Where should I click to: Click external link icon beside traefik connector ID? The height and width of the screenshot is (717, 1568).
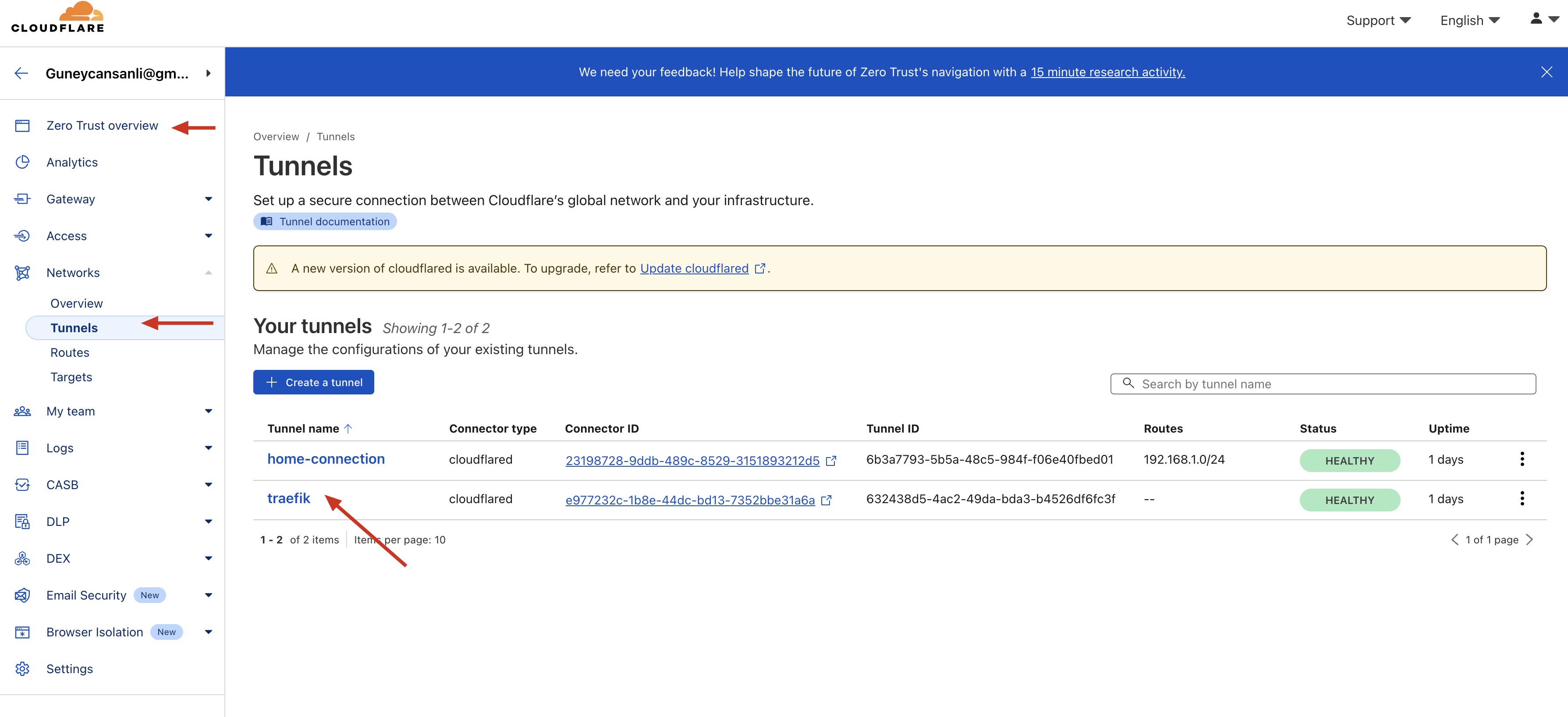tap(826, 500)
